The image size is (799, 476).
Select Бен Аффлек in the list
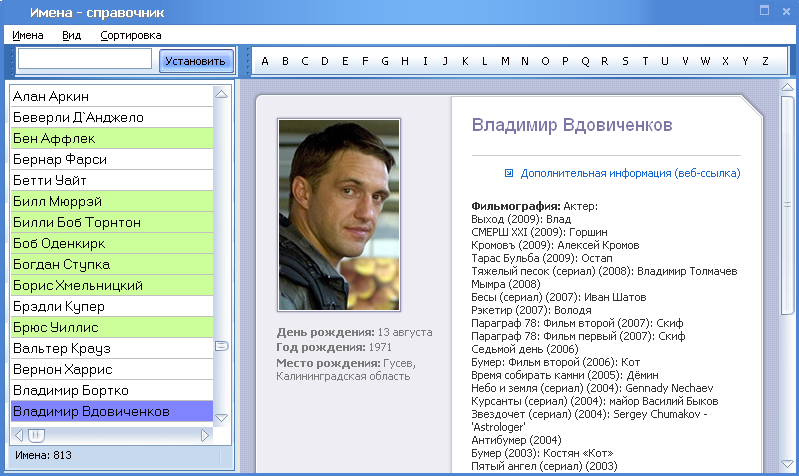[x=112, y=138]
